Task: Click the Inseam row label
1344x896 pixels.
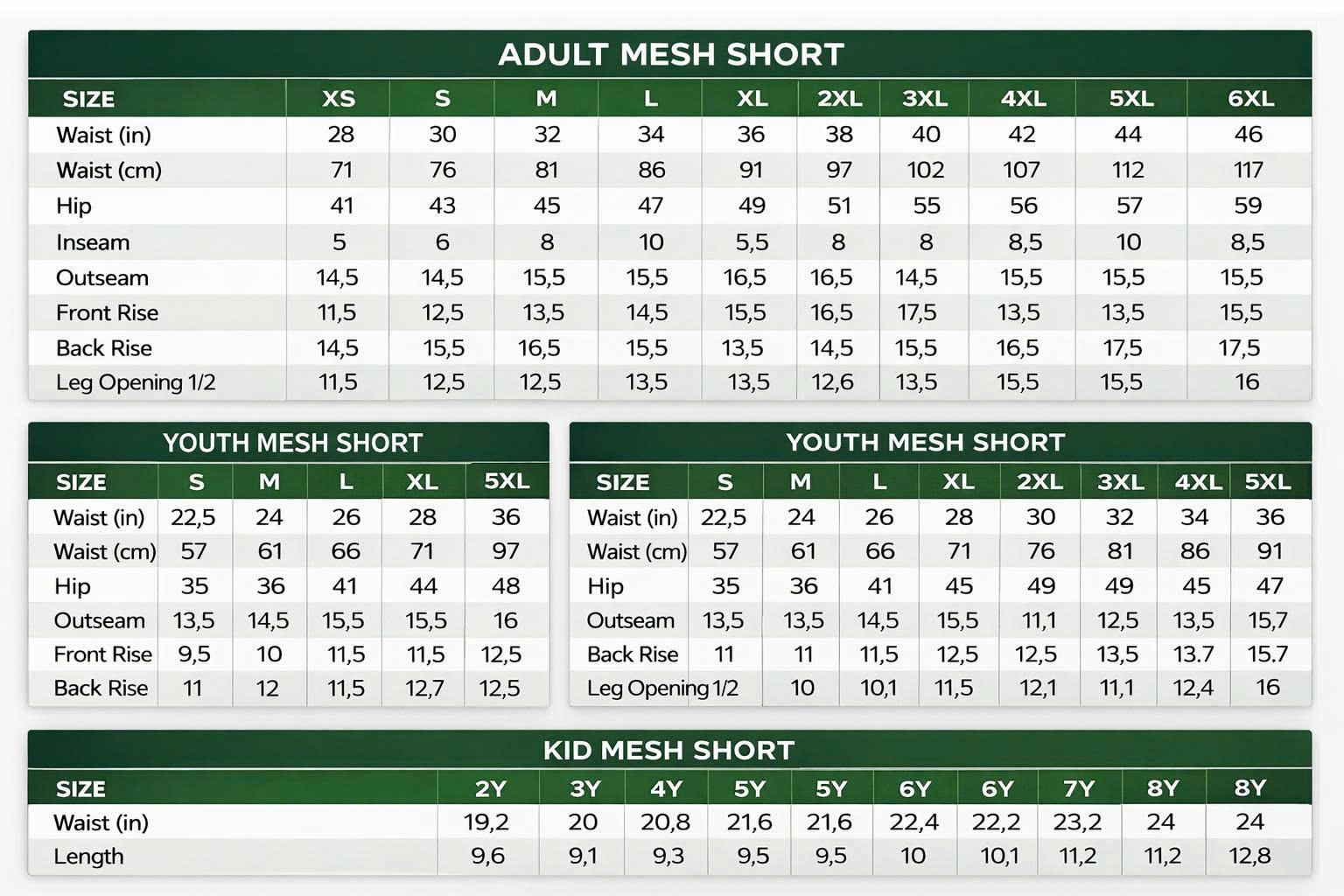Action: point(93,242)
